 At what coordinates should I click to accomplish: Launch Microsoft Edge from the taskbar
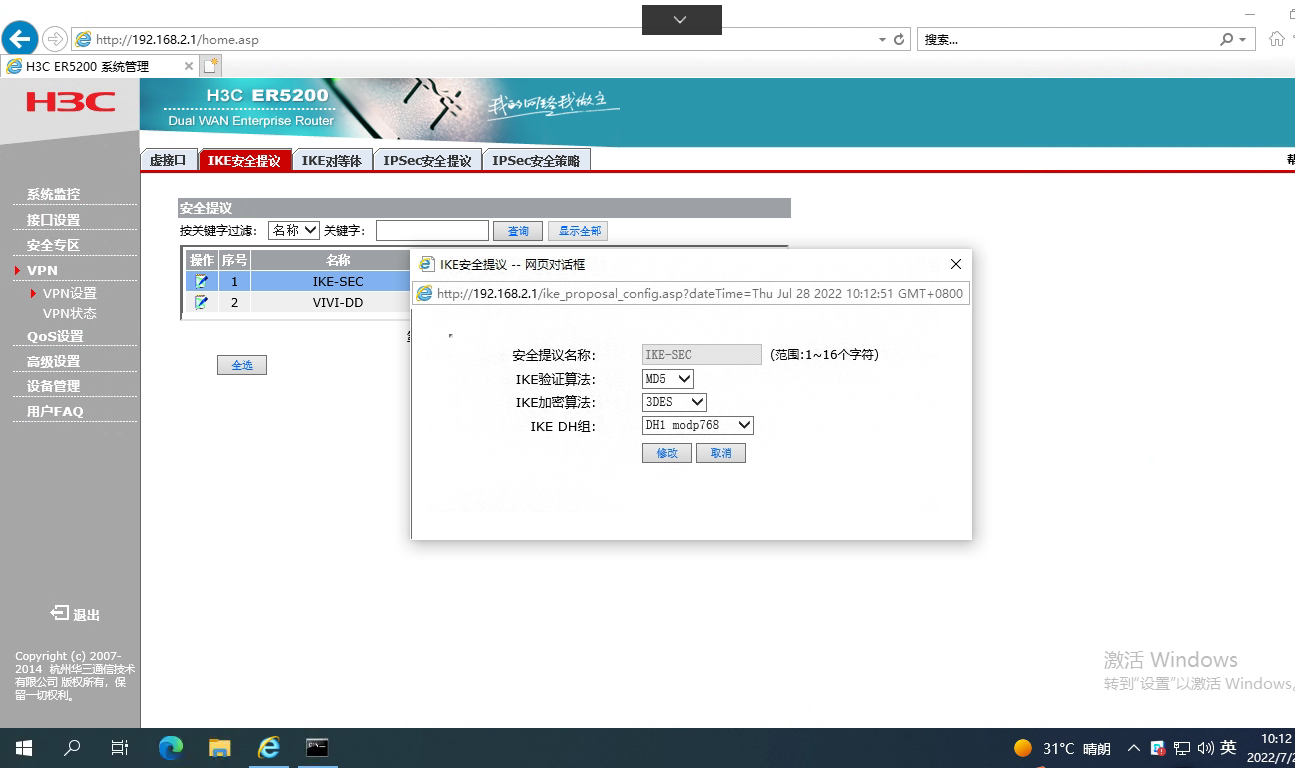click(x=171, y=748)
